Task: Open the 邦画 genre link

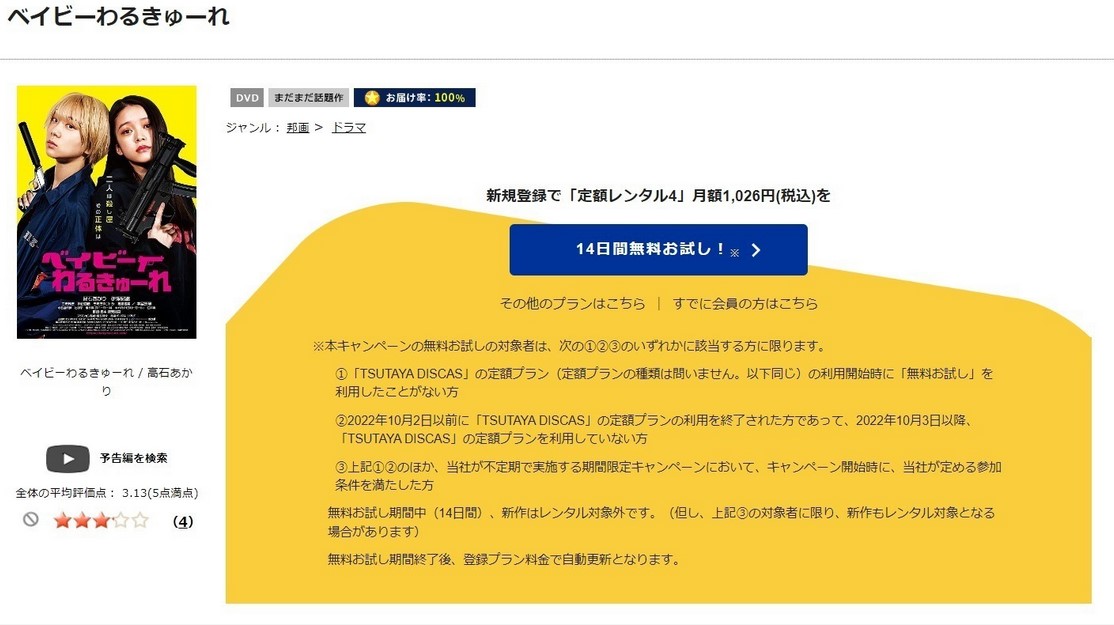Action: [x=298, y=128]
